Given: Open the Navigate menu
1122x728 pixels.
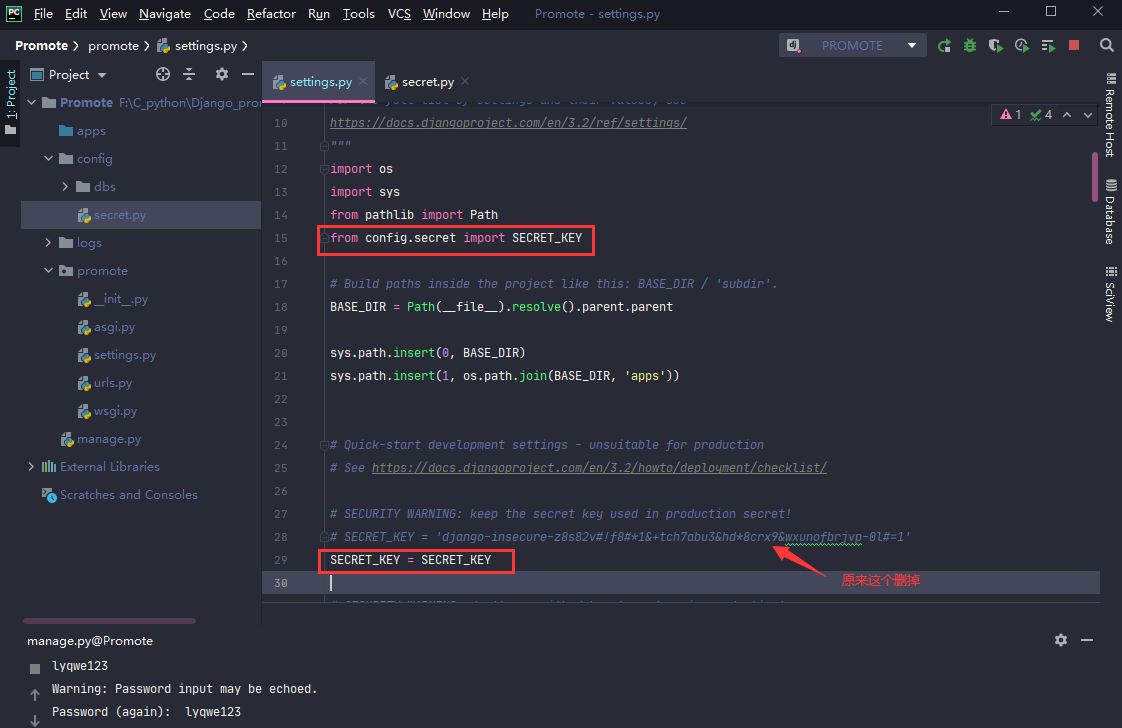Looking at the screenshot, I should pyautogui.click(x=165, y=14).
